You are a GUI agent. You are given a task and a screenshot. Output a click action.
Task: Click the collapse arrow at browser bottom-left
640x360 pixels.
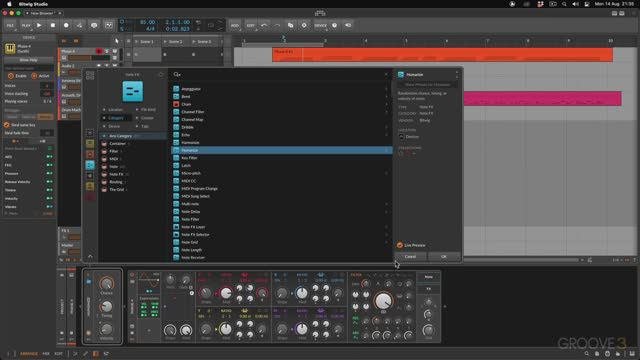(x=90, y=256)
